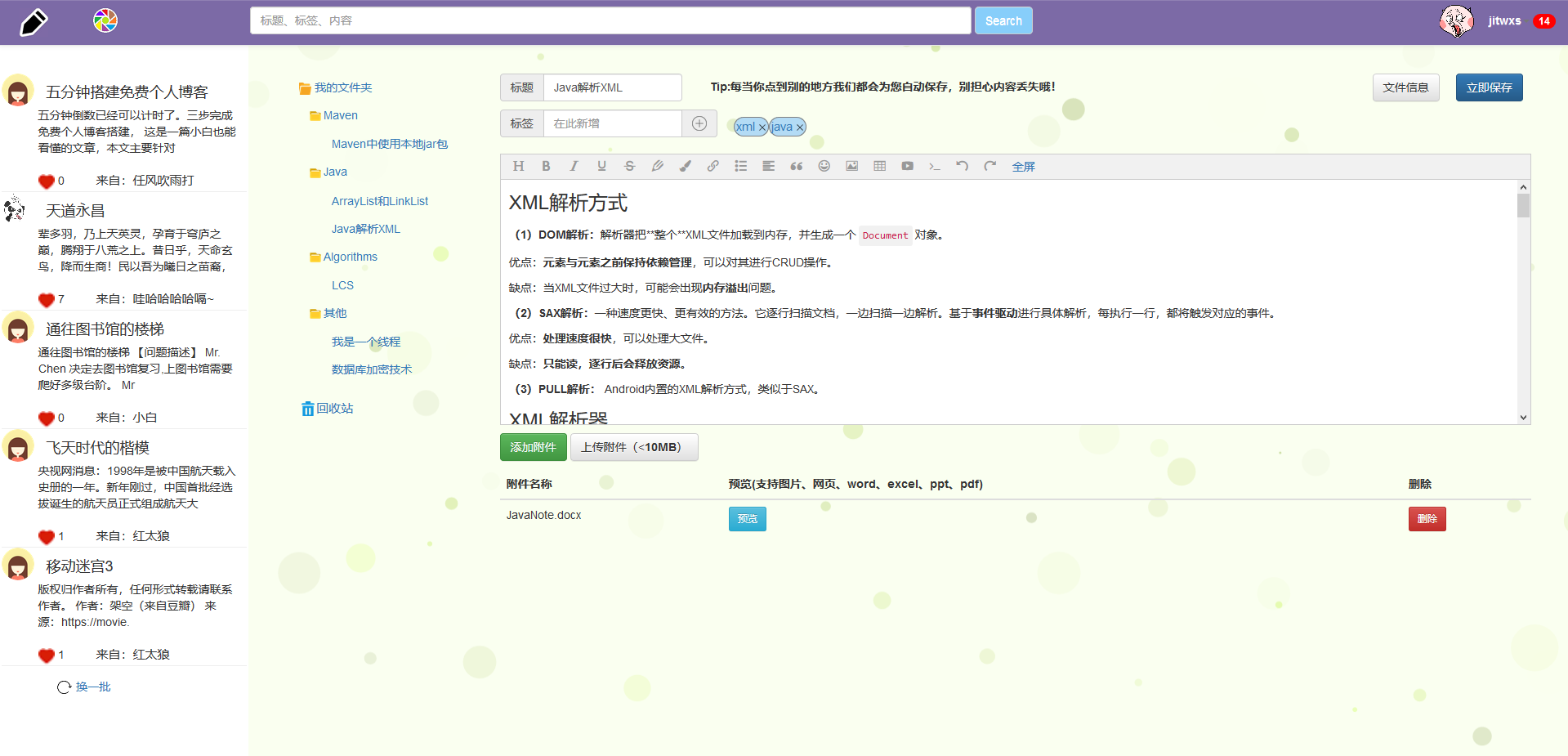
Task: Collapse the Maven folder
Action: click(x=338, y=115)
